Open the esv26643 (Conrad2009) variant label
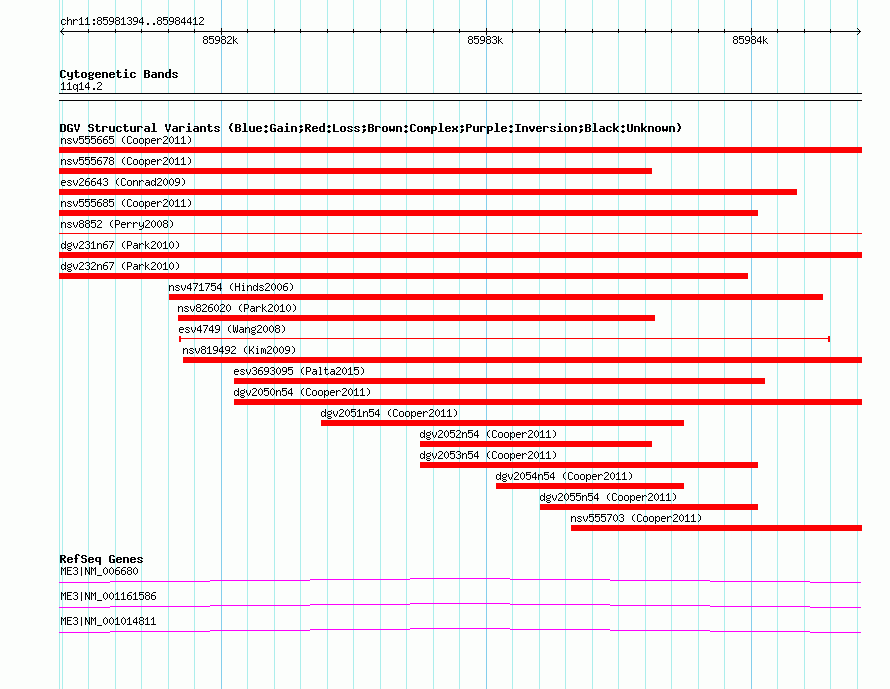This screenshot has width=890, height=689. pyautogui.click(x=123, y=182)
